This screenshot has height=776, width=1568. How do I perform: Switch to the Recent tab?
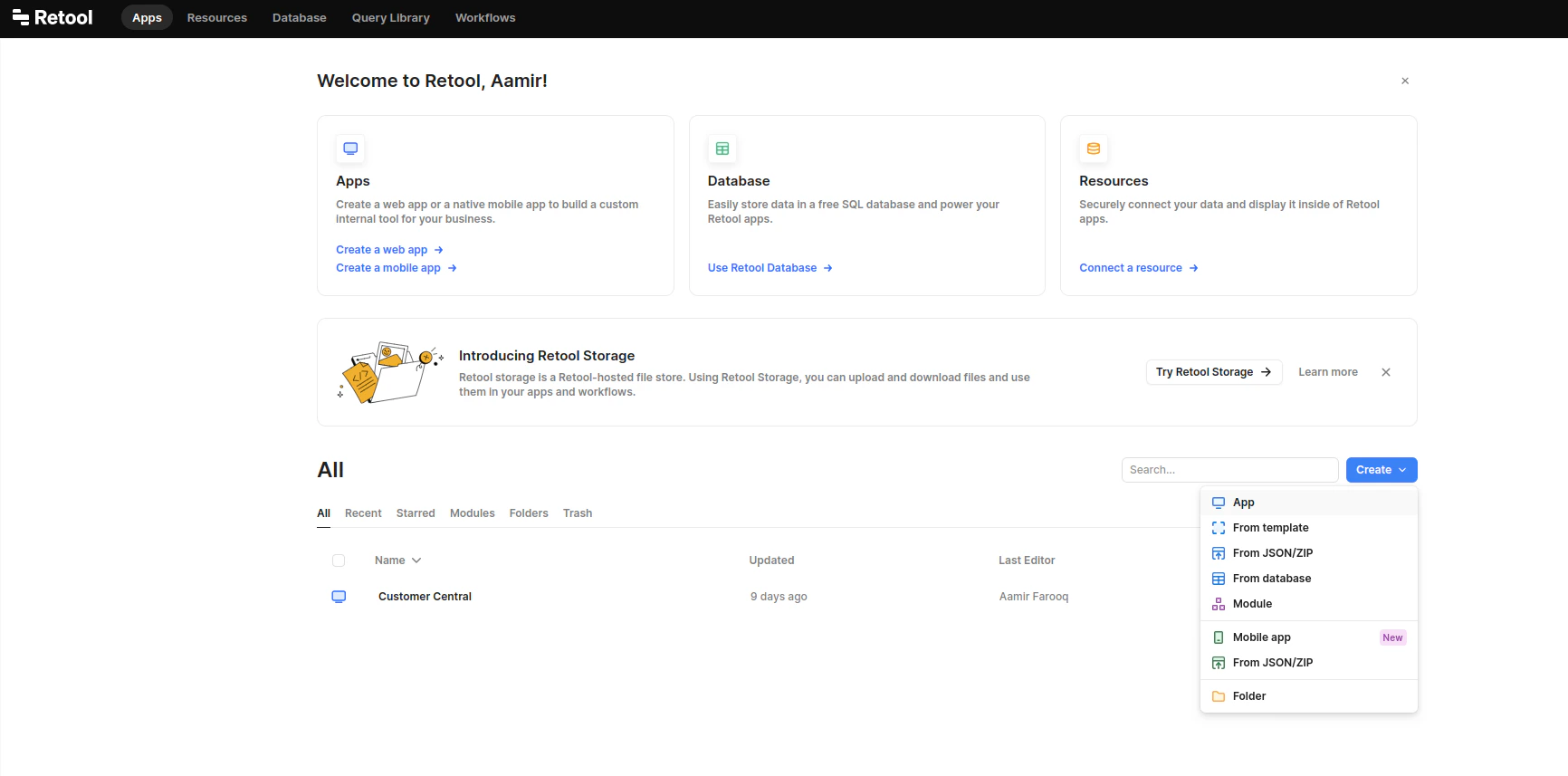click(363, 513)
